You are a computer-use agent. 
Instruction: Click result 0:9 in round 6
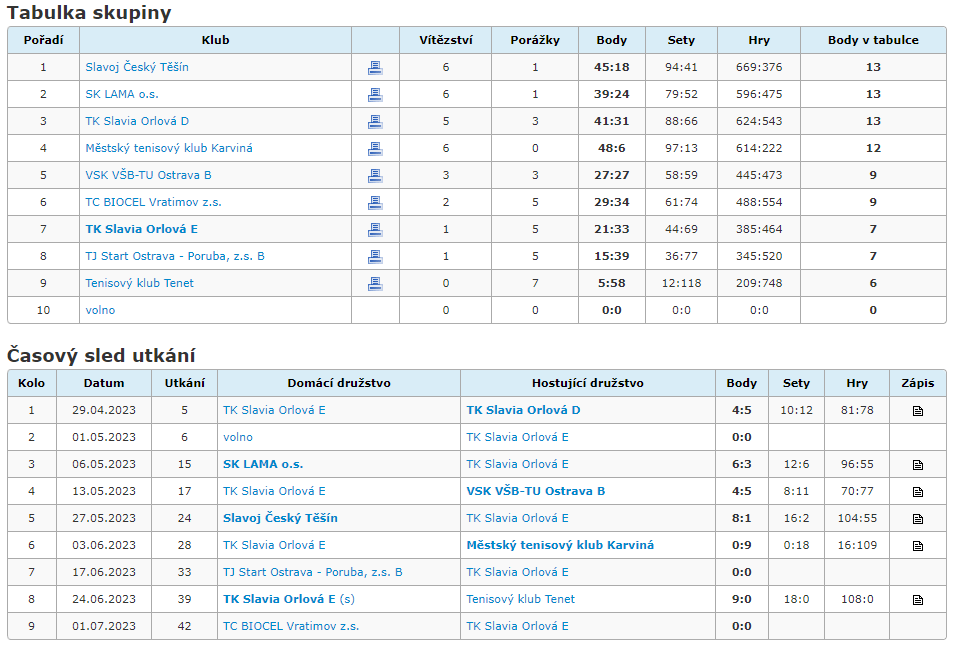(x=742, y=545)
